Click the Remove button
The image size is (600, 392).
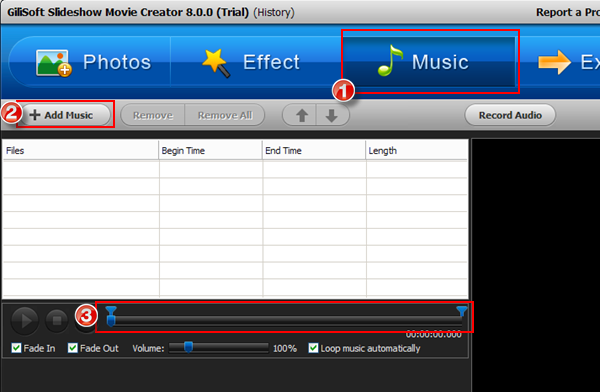(x=153, y=115)
